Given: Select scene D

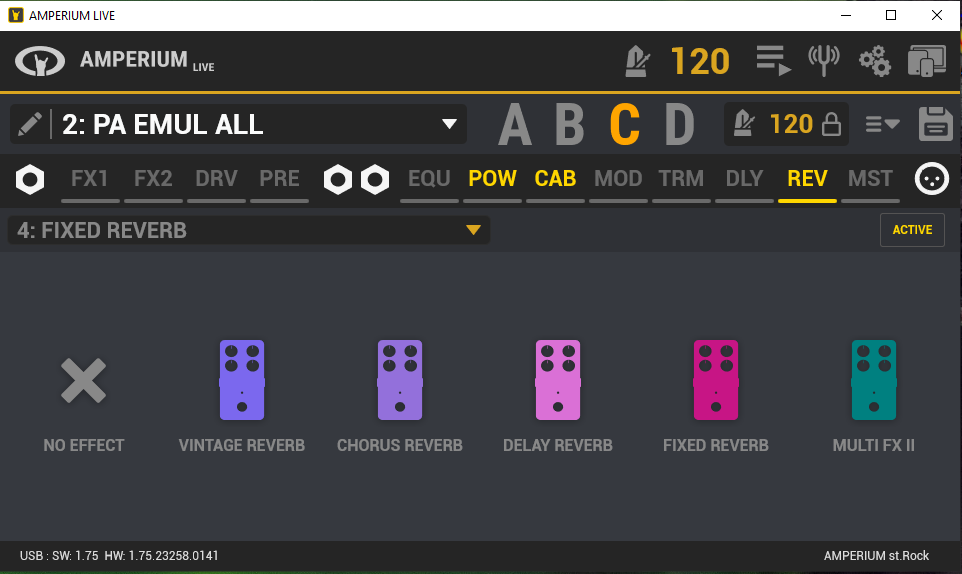Looking at the screenshot, I should (x=680, y=124).
